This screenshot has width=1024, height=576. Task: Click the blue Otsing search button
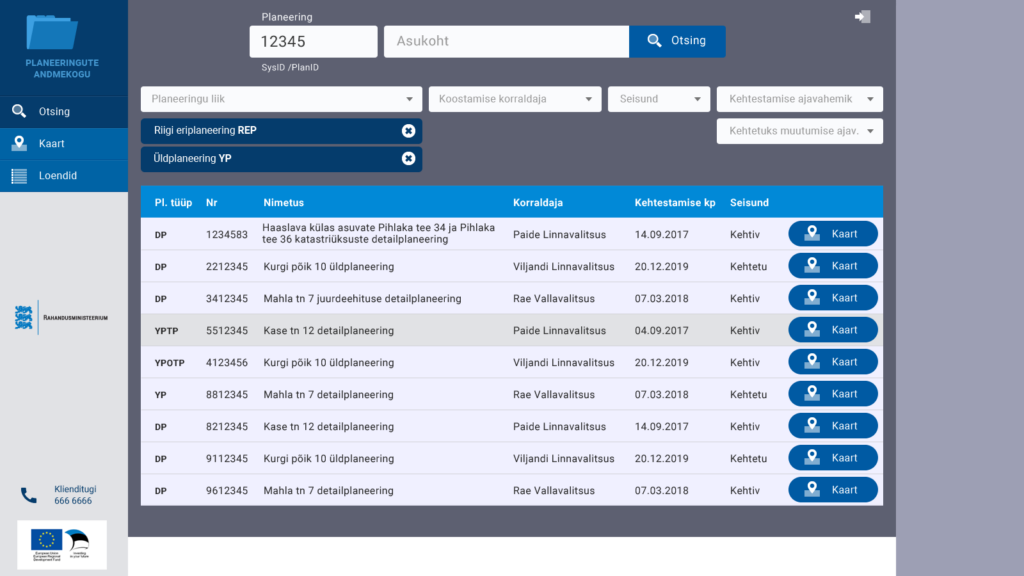point(677,41)
